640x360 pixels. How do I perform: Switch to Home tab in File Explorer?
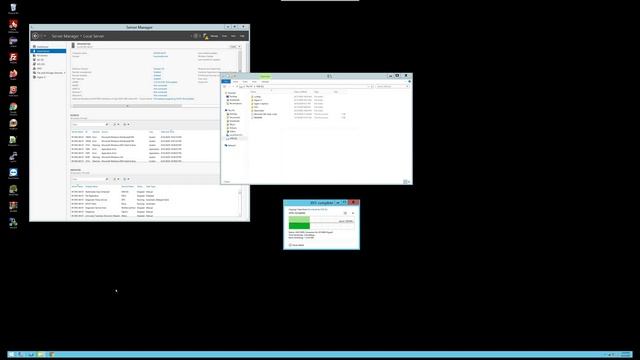236,82
